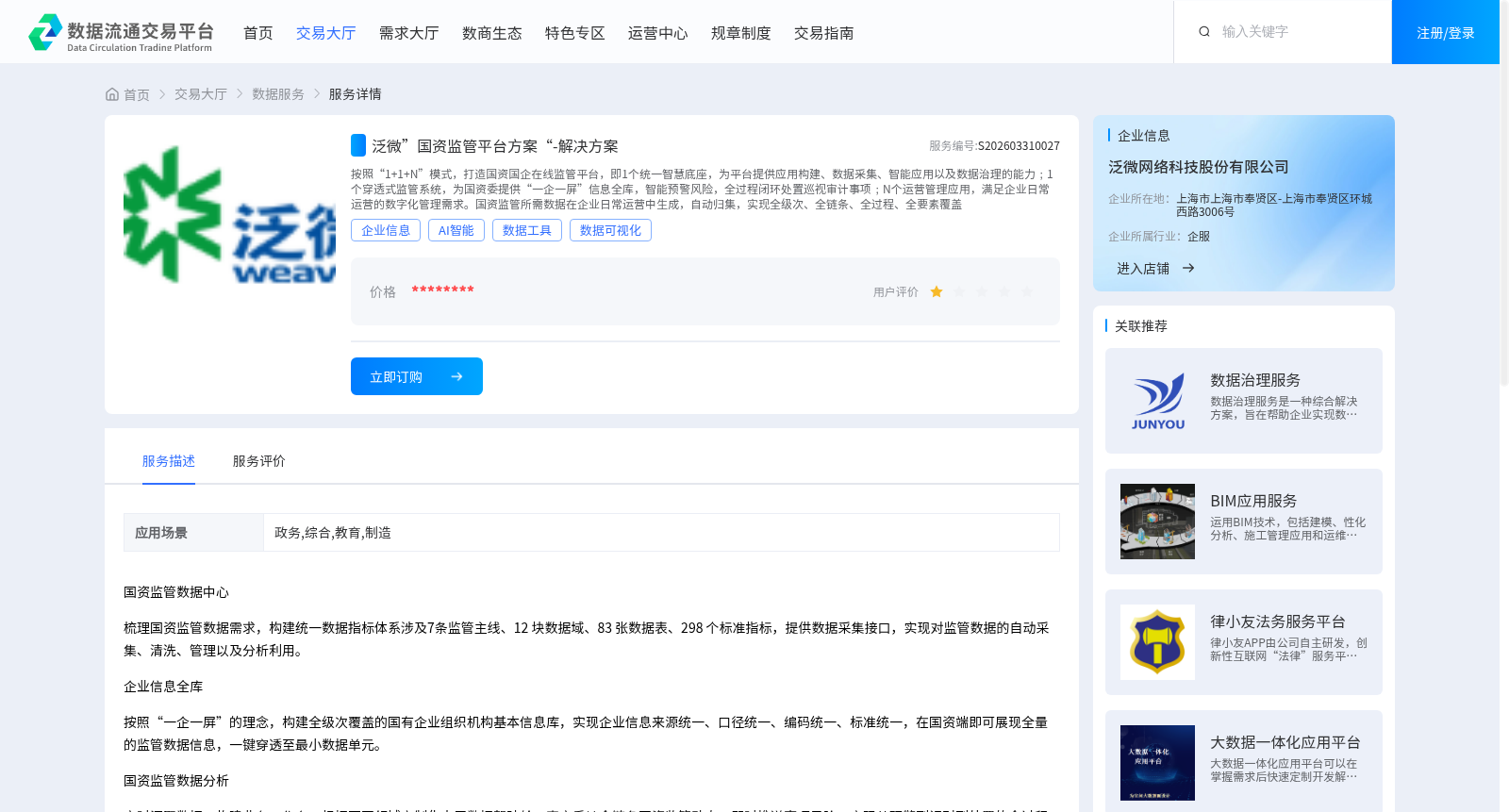This screenshot has width=1509, height=812.
Task: Click the service number S202603310027
Action: point(1019,146)
